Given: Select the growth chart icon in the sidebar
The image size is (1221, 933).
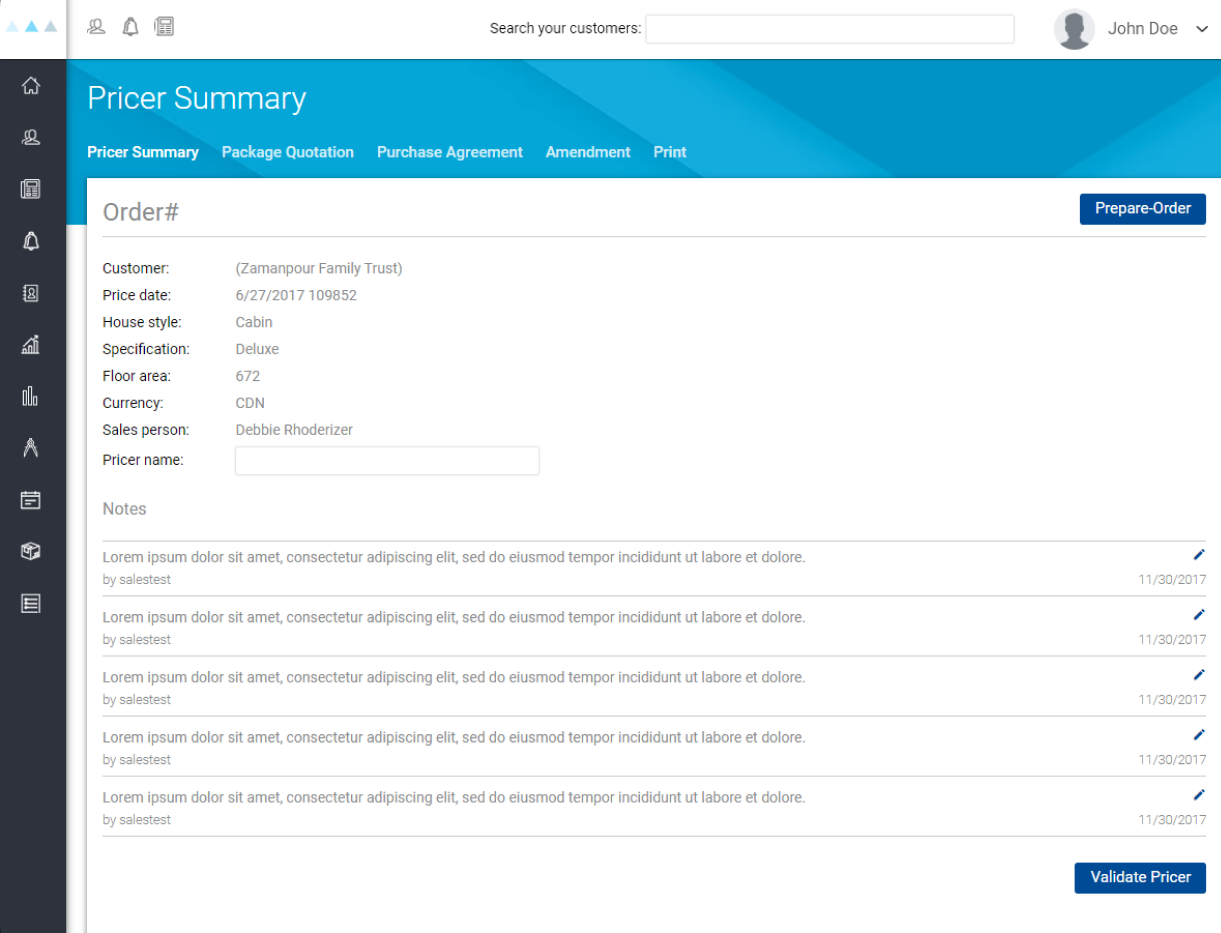Looking at the screenshot, I should tap(31, 344).
